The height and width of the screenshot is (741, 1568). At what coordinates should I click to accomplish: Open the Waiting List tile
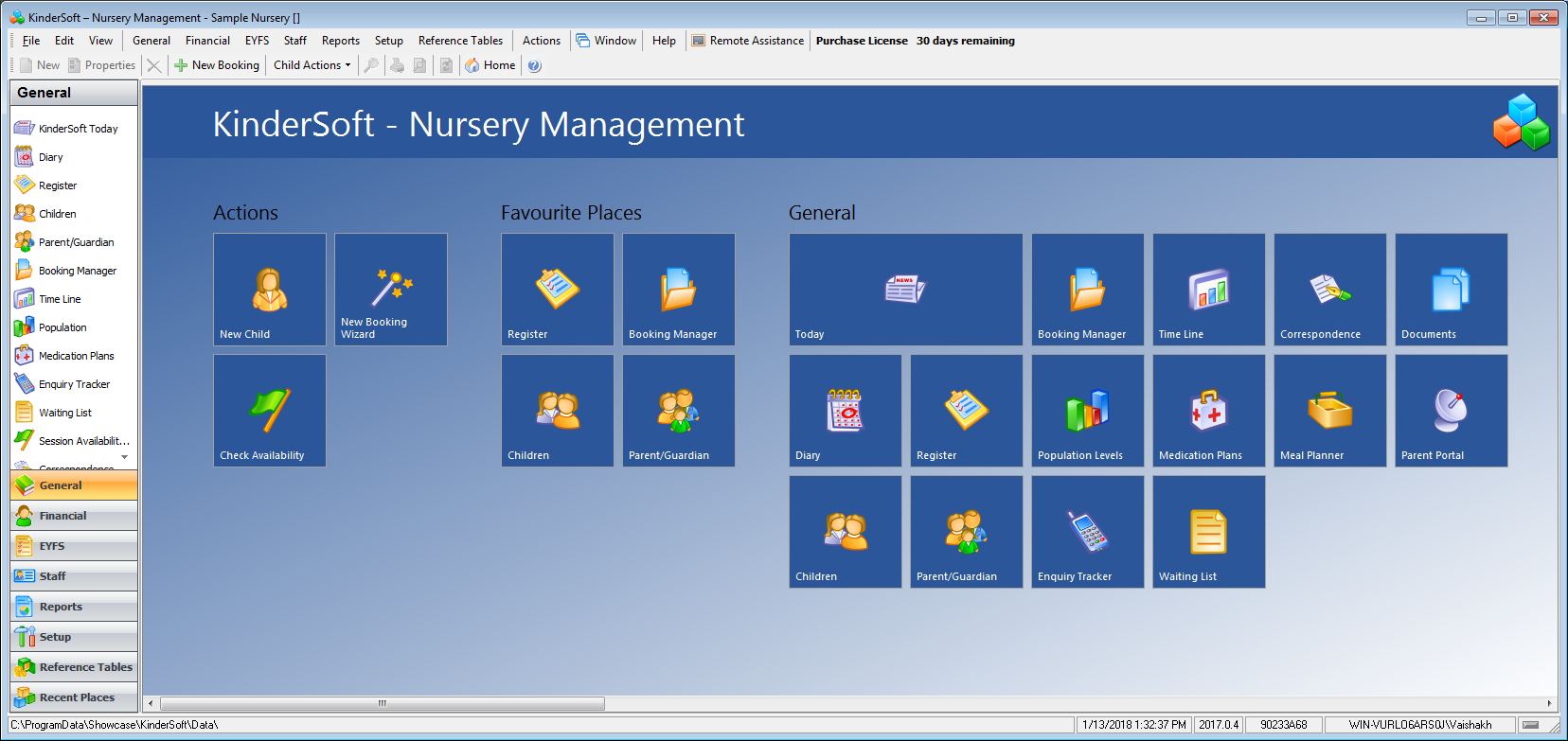point(1209,532)
